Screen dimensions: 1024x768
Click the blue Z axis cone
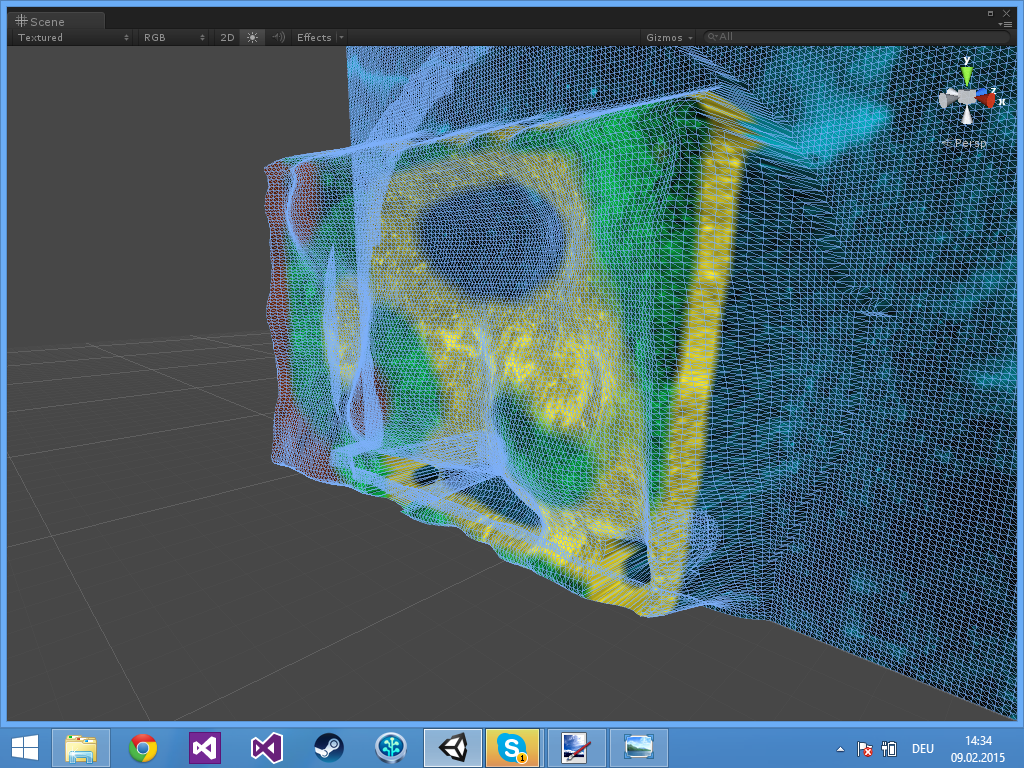coord(982,92)
